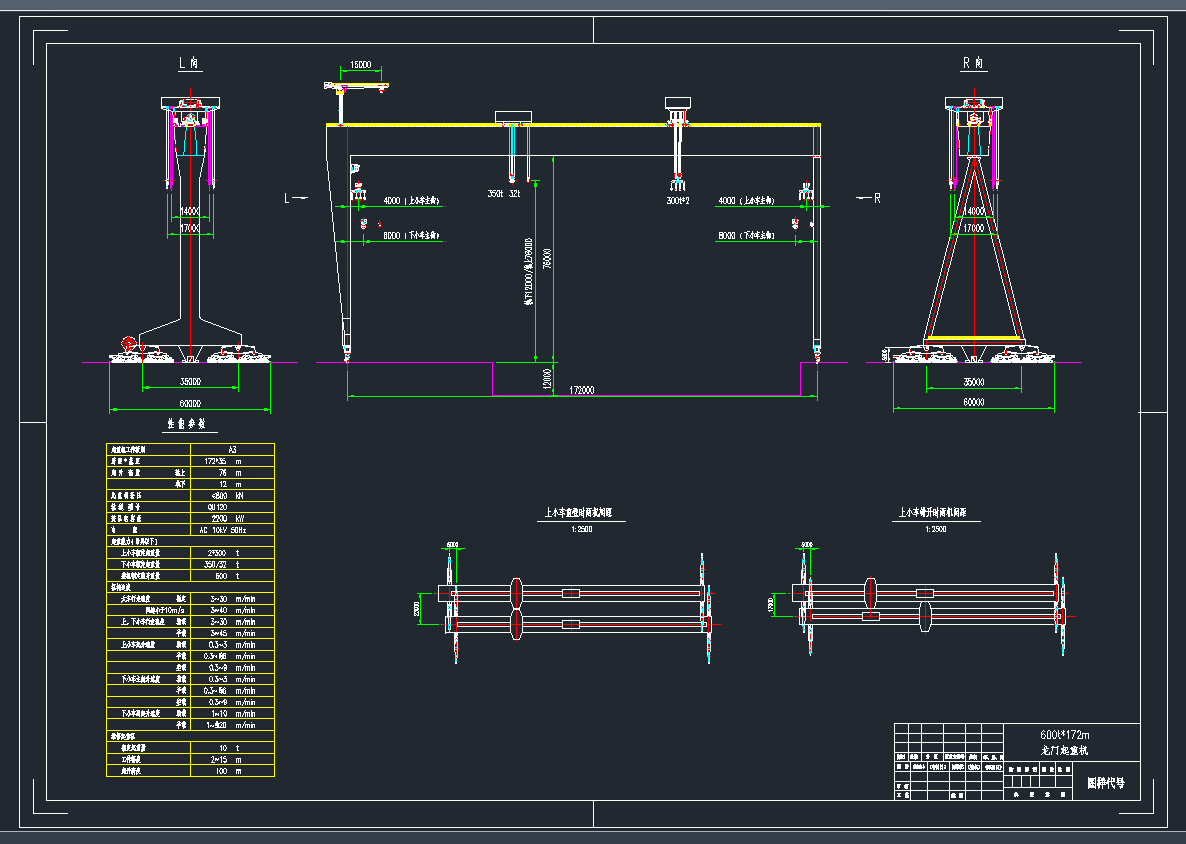The image size is (1186, 844).
Task: Click the R section arrow marker
Action: 868,198
